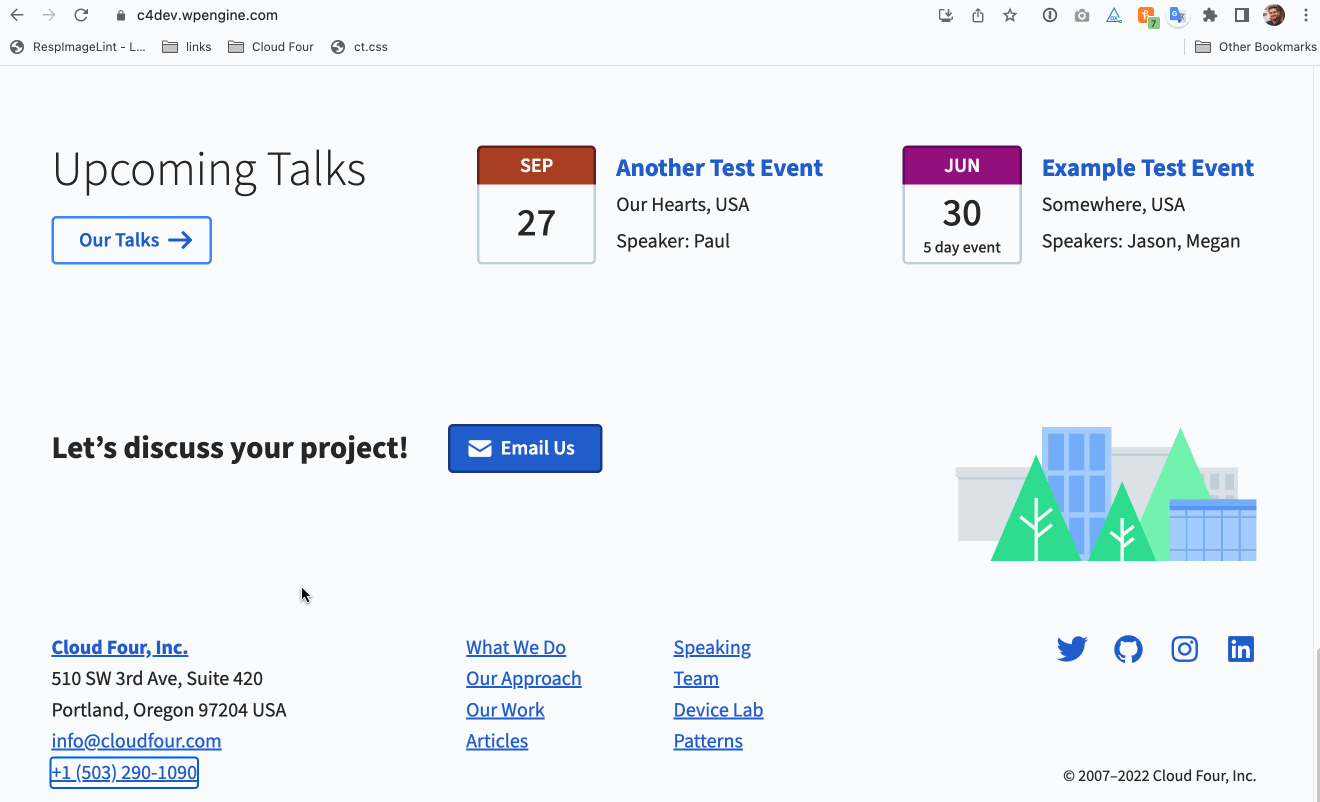The height and width of the screenshot is (802, 1320).
Task: Click the Upcoming Talks heading
Action: click(209, 169)
